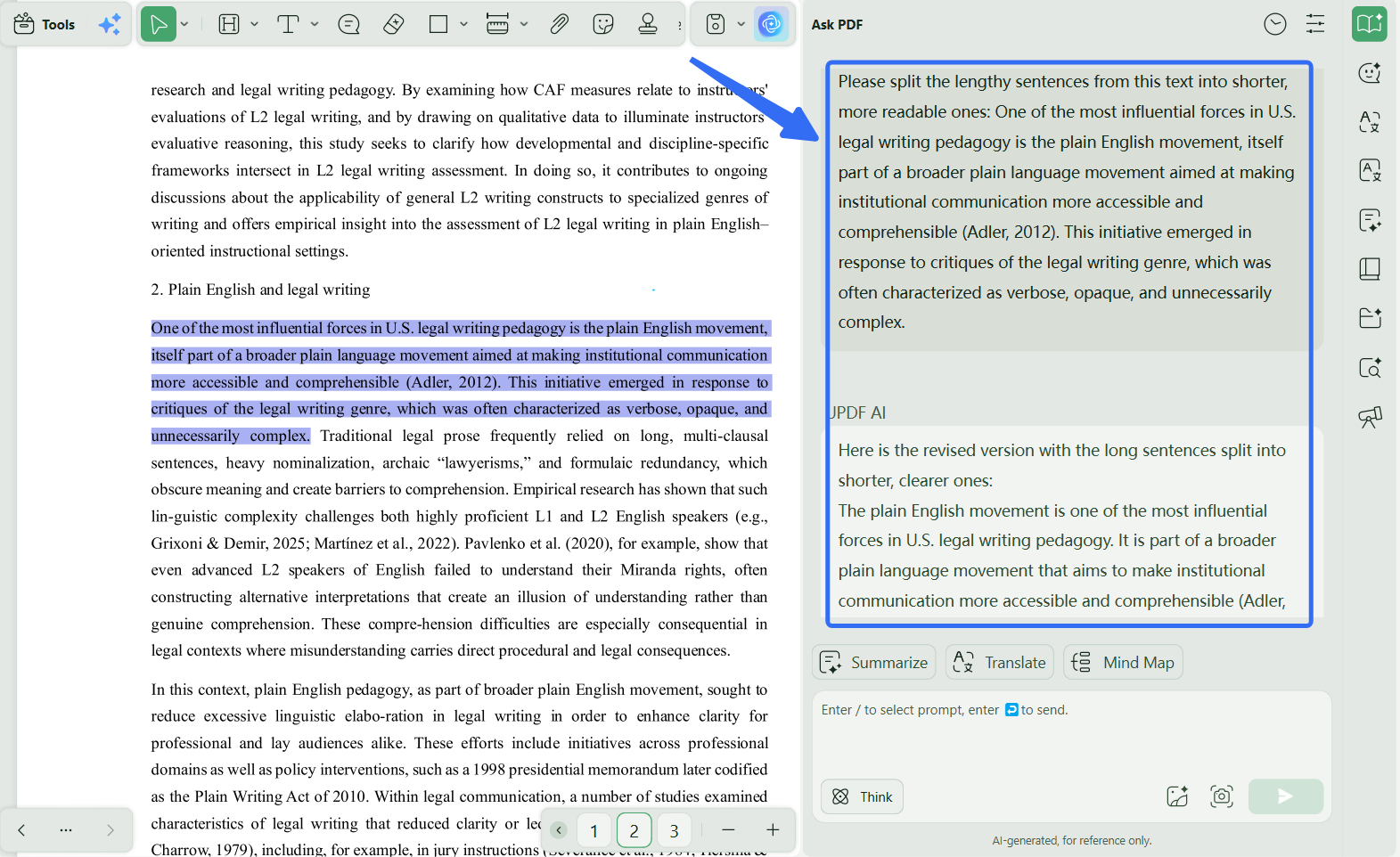
Task: Go to previous view arrow
Action: [x=21, y=830]
